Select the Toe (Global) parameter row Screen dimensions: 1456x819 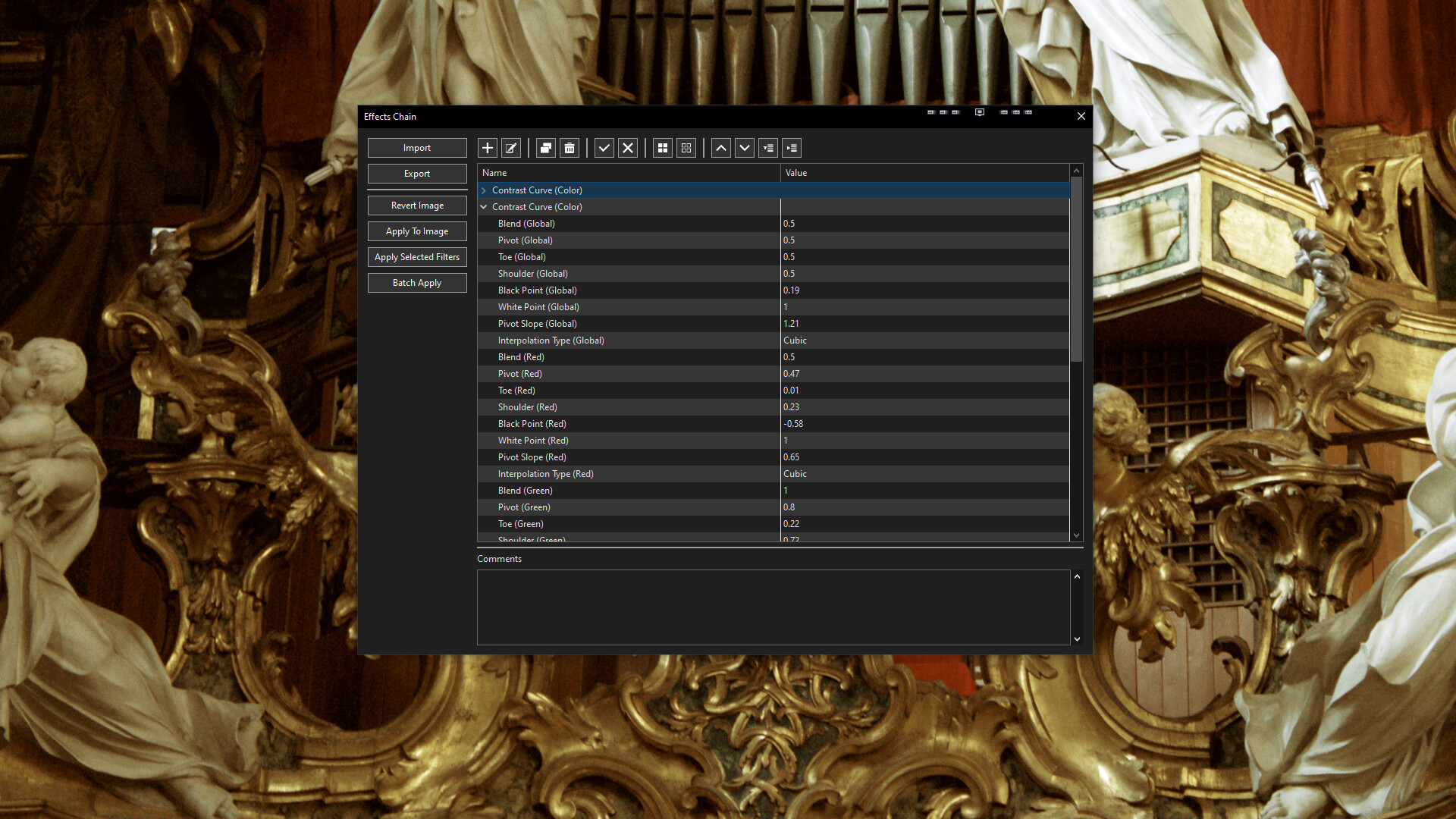[x=773, y=257]
